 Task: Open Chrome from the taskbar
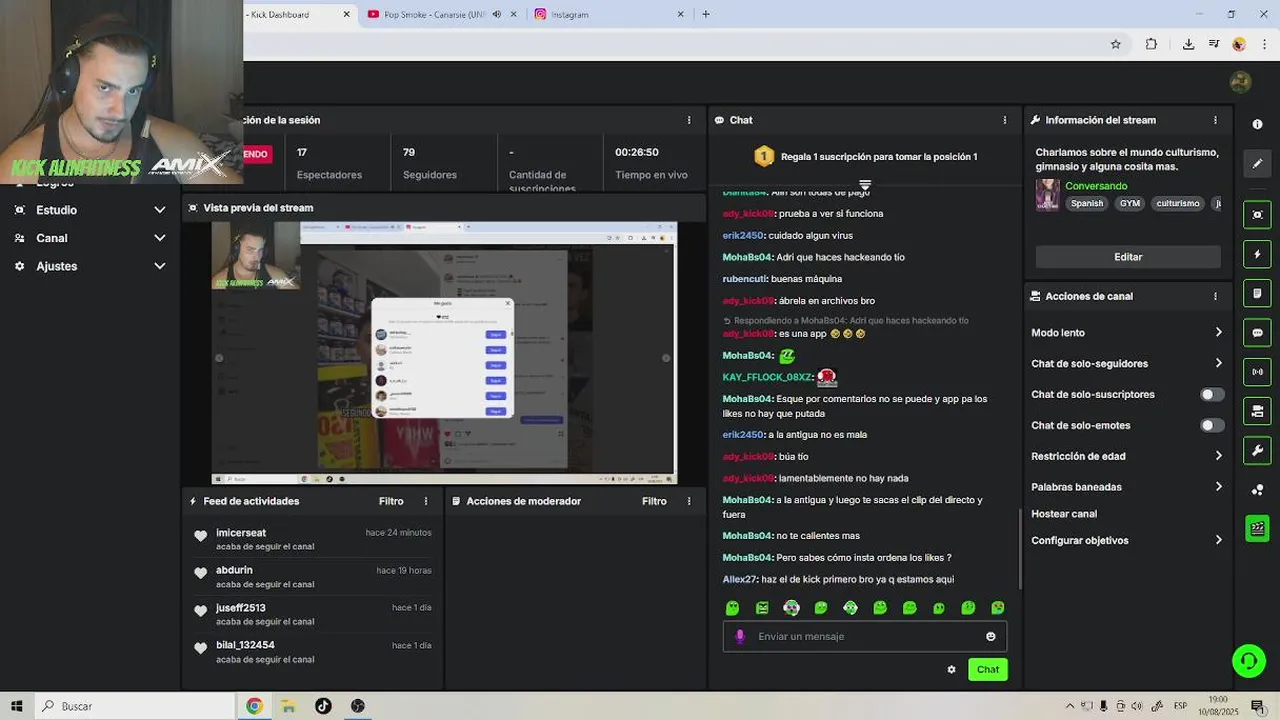pyautogui.click(x=254, y=706)
